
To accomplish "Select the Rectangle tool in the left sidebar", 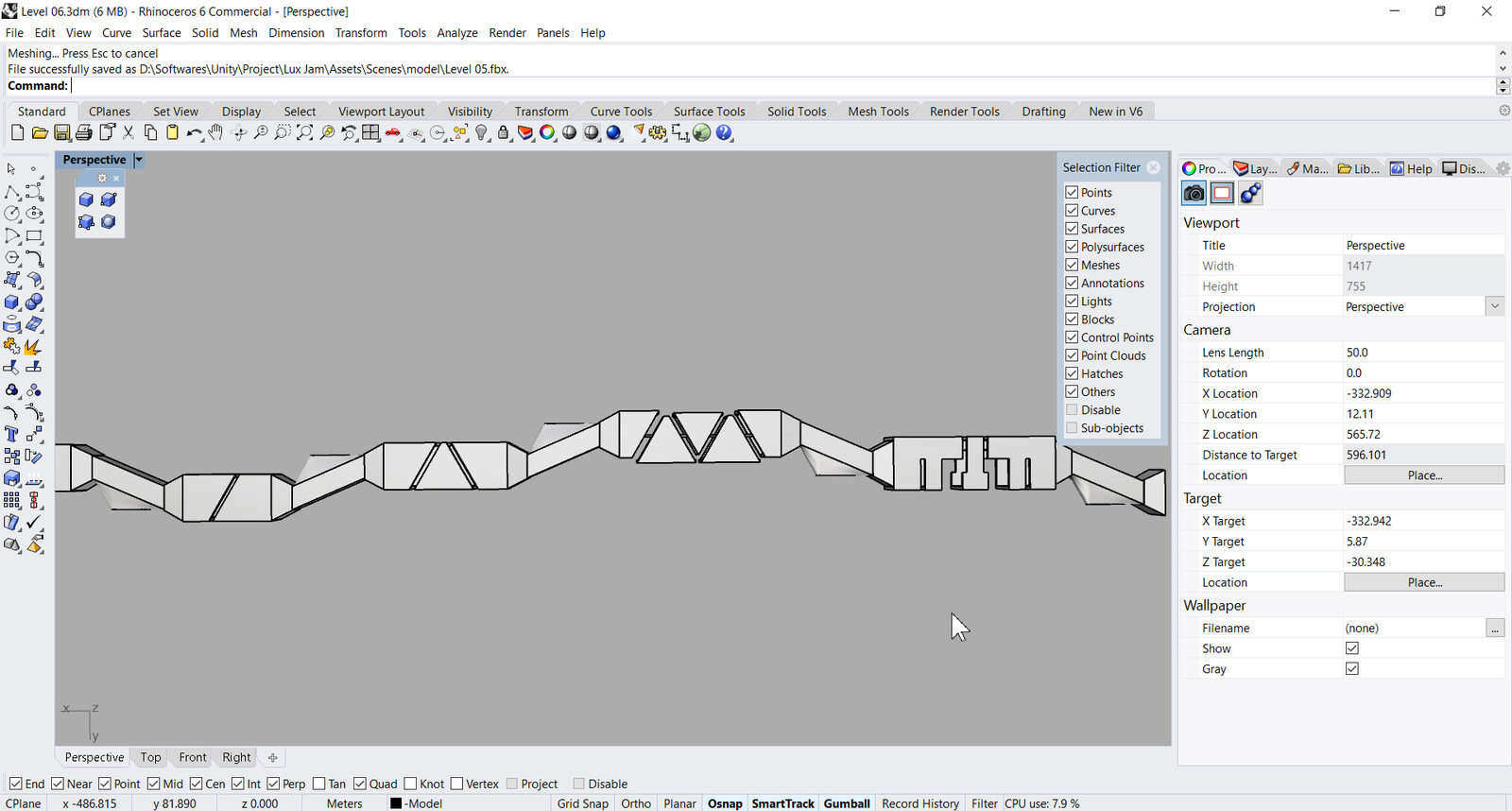I will 34,236.
